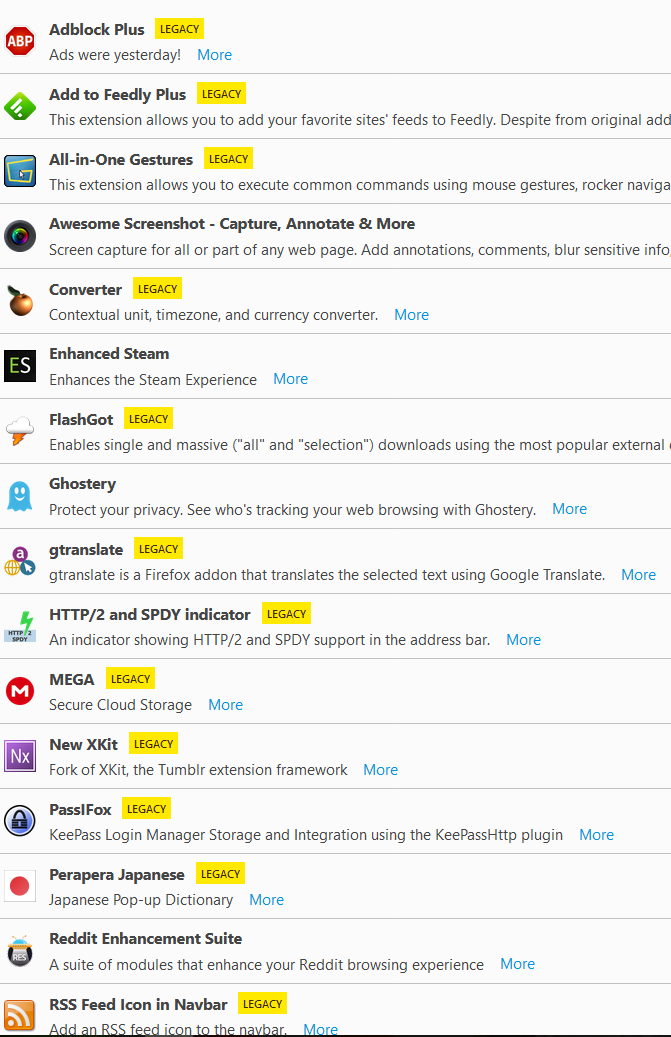Click the Awesome Screenshot camera lens icon
The image size is (671, 1037).
(x=19, y=236)
